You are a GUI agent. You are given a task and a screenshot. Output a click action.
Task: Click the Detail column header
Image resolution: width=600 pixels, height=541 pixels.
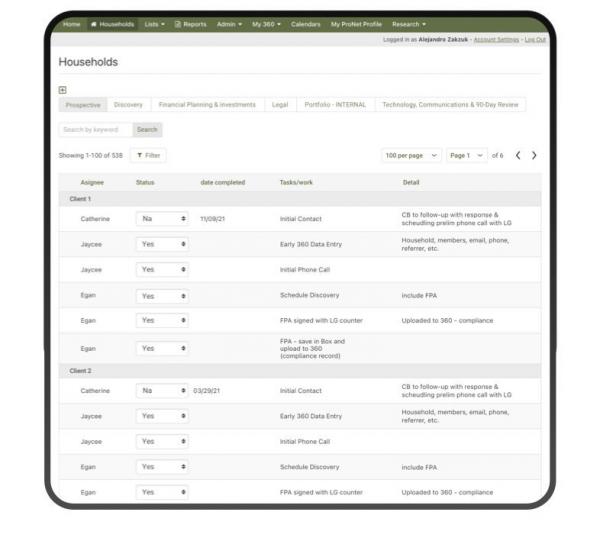point(411,183)
